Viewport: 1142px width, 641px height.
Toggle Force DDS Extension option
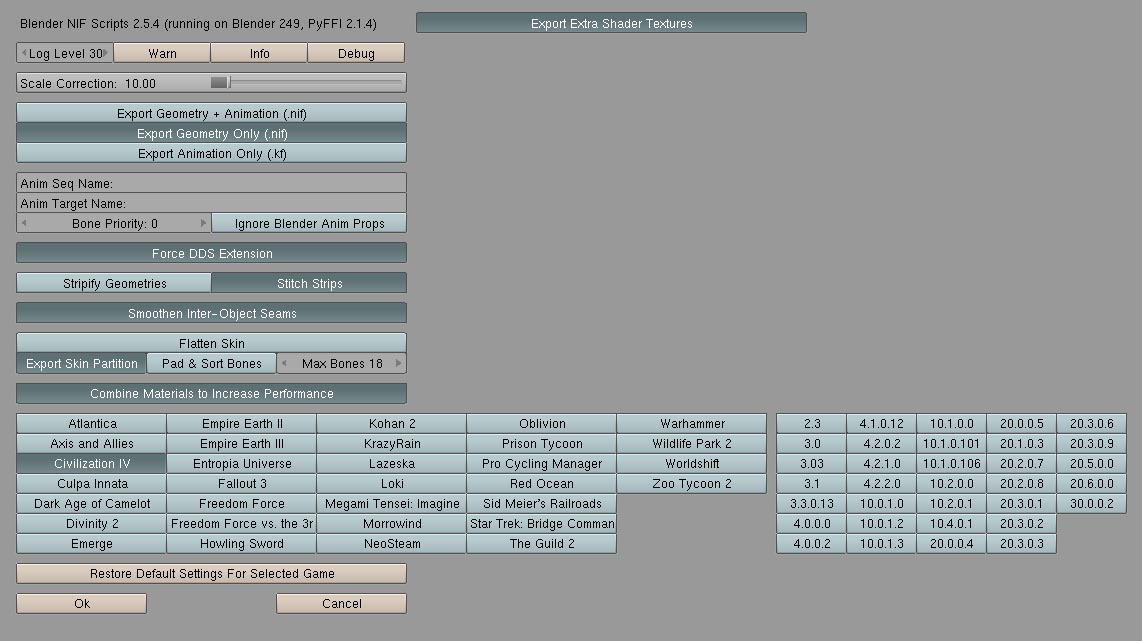(x=211, y=253)
